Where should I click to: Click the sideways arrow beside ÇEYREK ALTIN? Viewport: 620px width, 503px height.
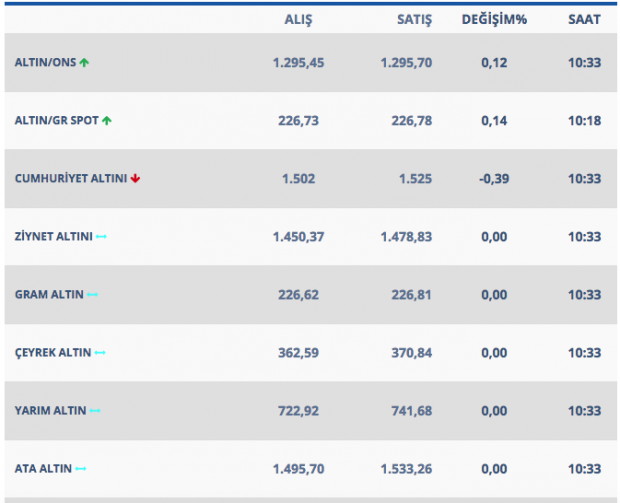(100, 352)
